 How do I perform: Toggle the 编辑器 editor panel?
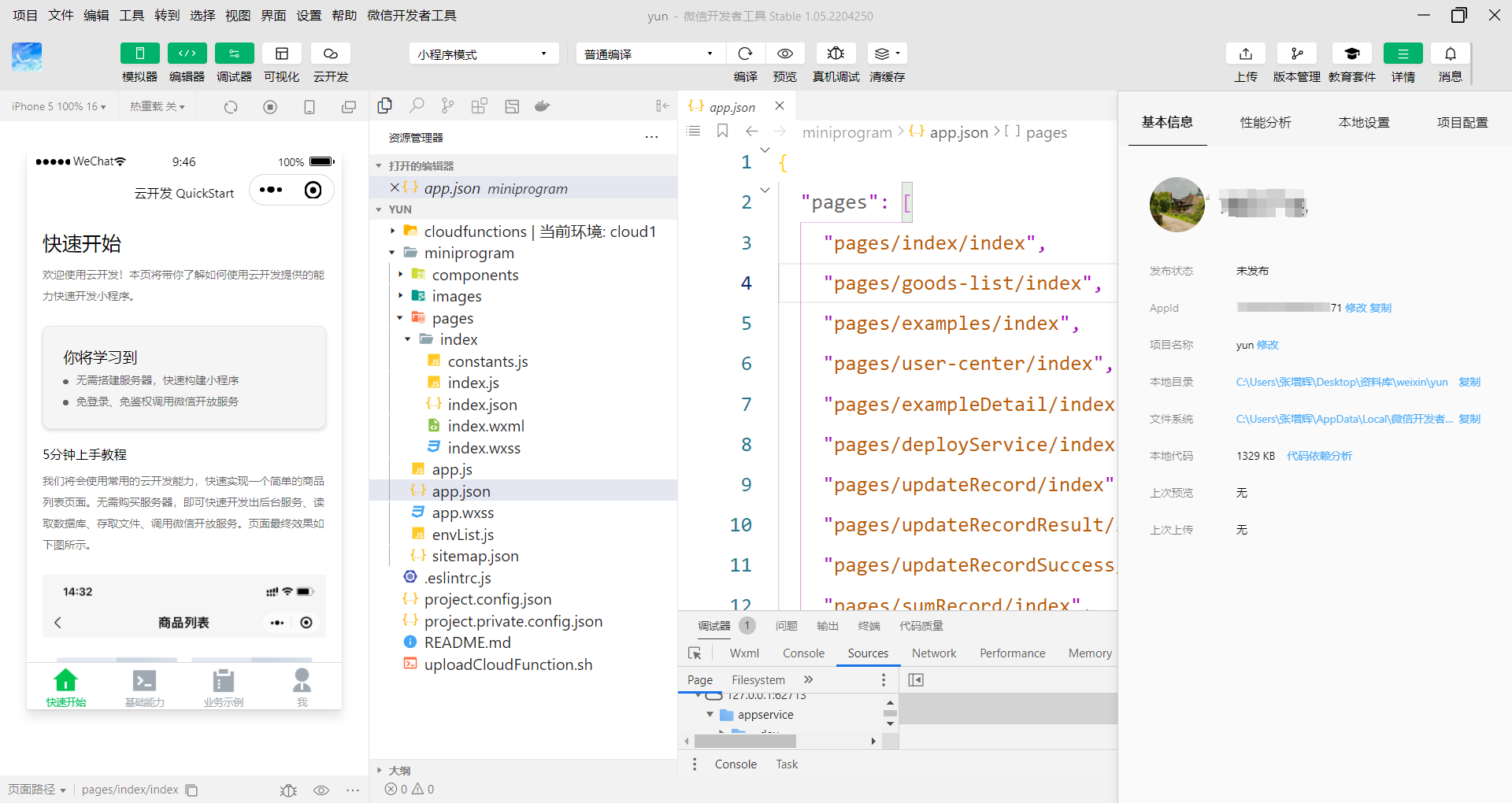pyautogui.click(x=187, y=54)
